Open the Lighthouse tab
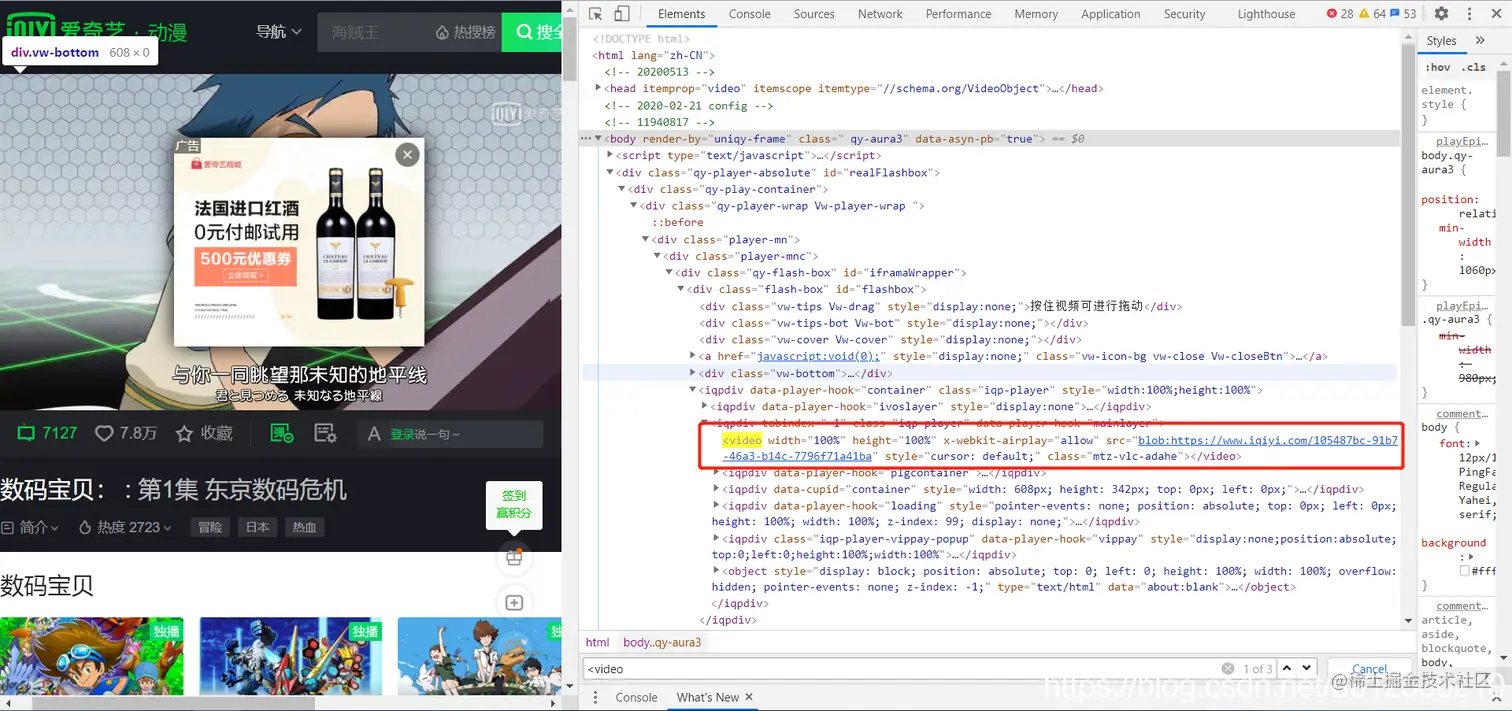Image resolution: width=1512 pixels, height=711 pixels. point(1267,14)
